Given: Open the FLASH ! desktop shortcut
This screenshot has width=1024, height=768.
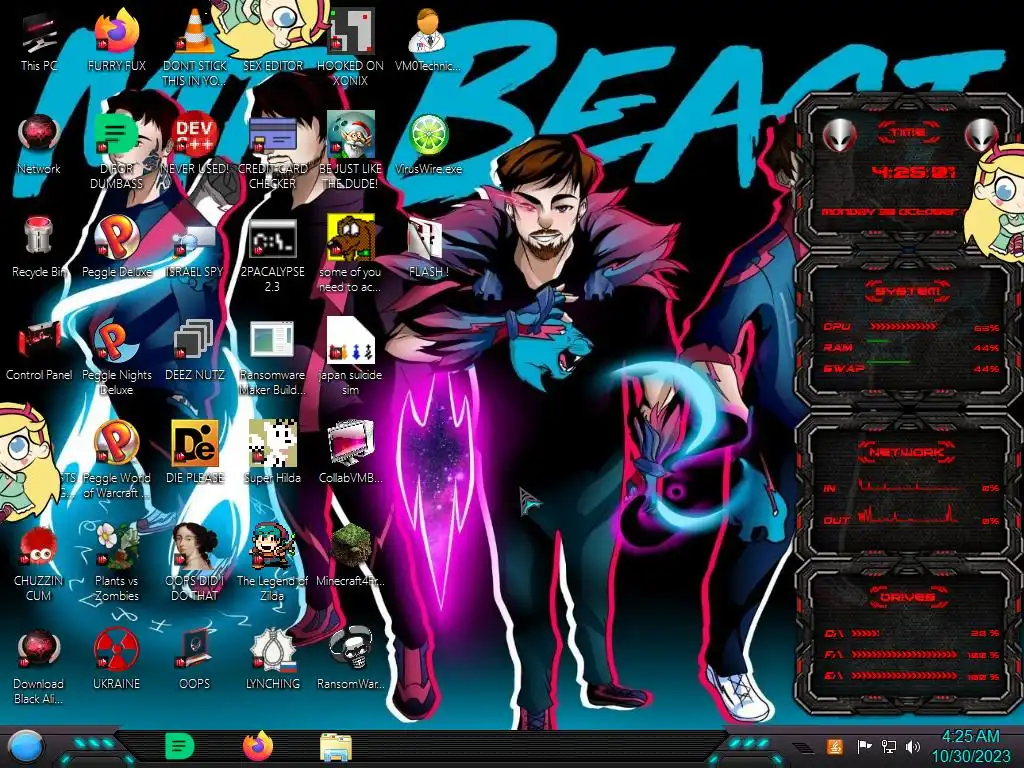Looking at the screenshot, I should pyautogui.click(x=428, y=247).
